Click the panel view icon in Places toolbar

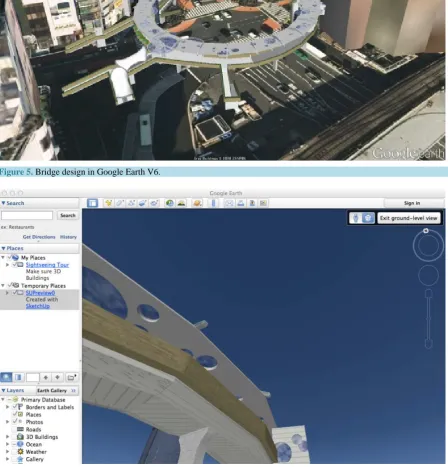[18, 377]
